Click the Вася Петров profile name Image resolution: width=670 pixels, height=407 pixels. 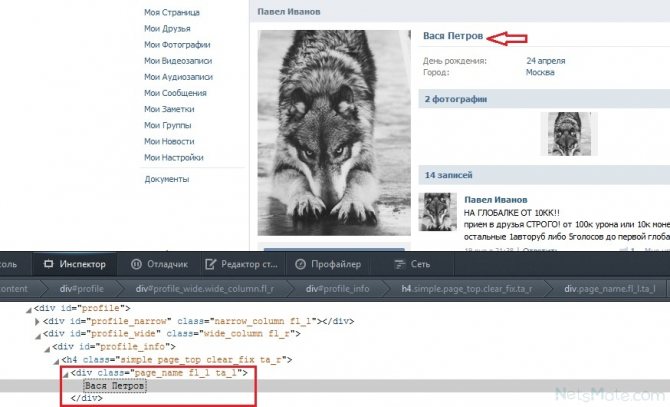coord(453,36)
